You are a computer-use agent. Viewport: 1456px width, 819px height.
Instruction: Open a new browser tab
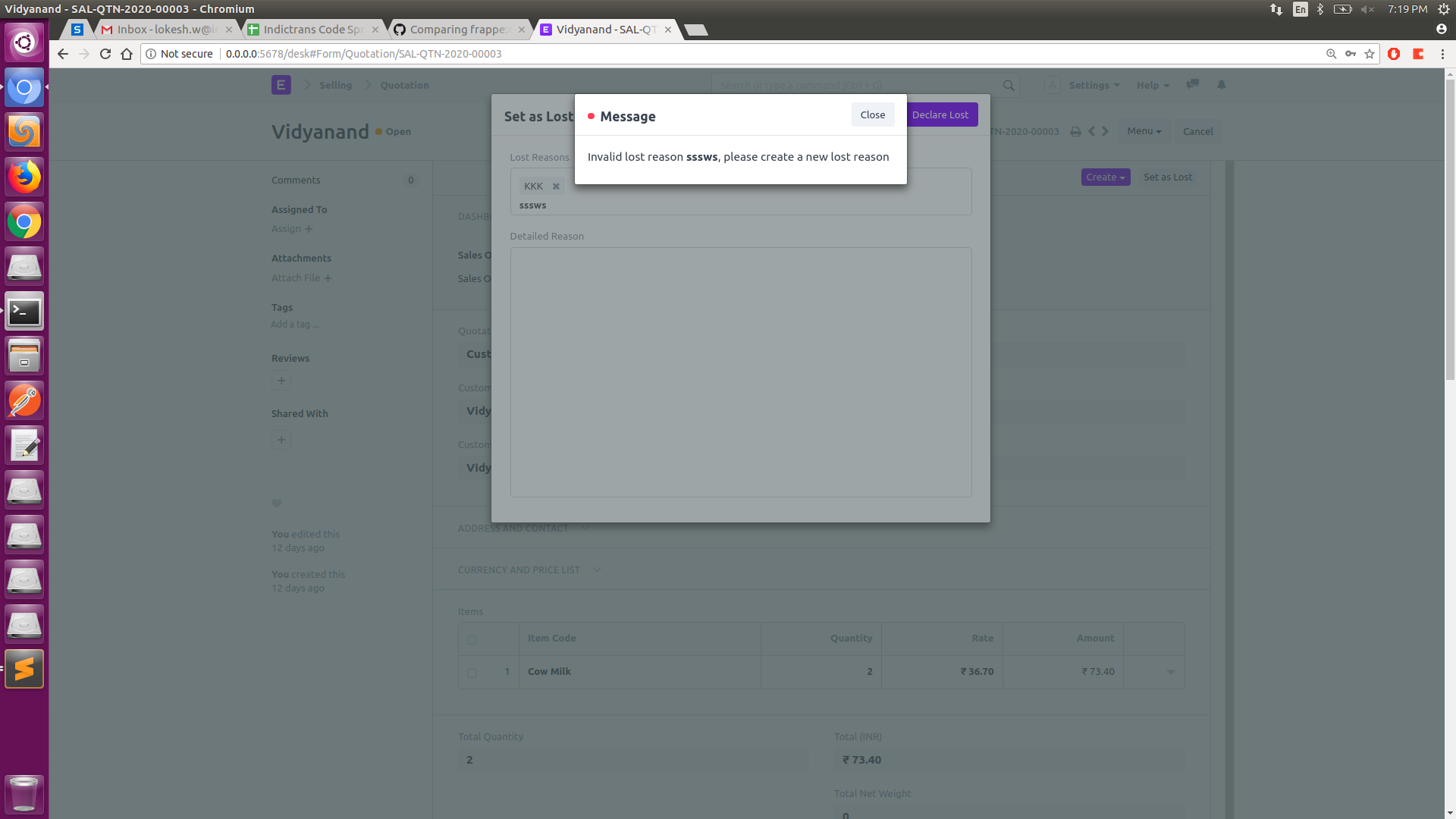point(695,30)
